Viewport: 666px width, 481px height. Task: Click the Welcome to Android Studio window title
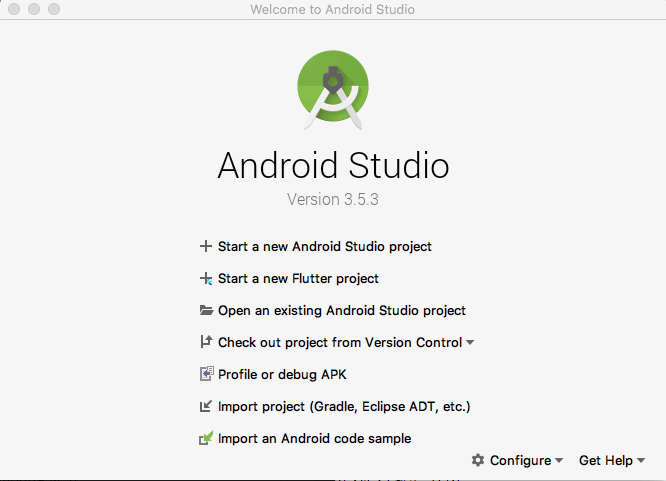click(x=333, y=9)
